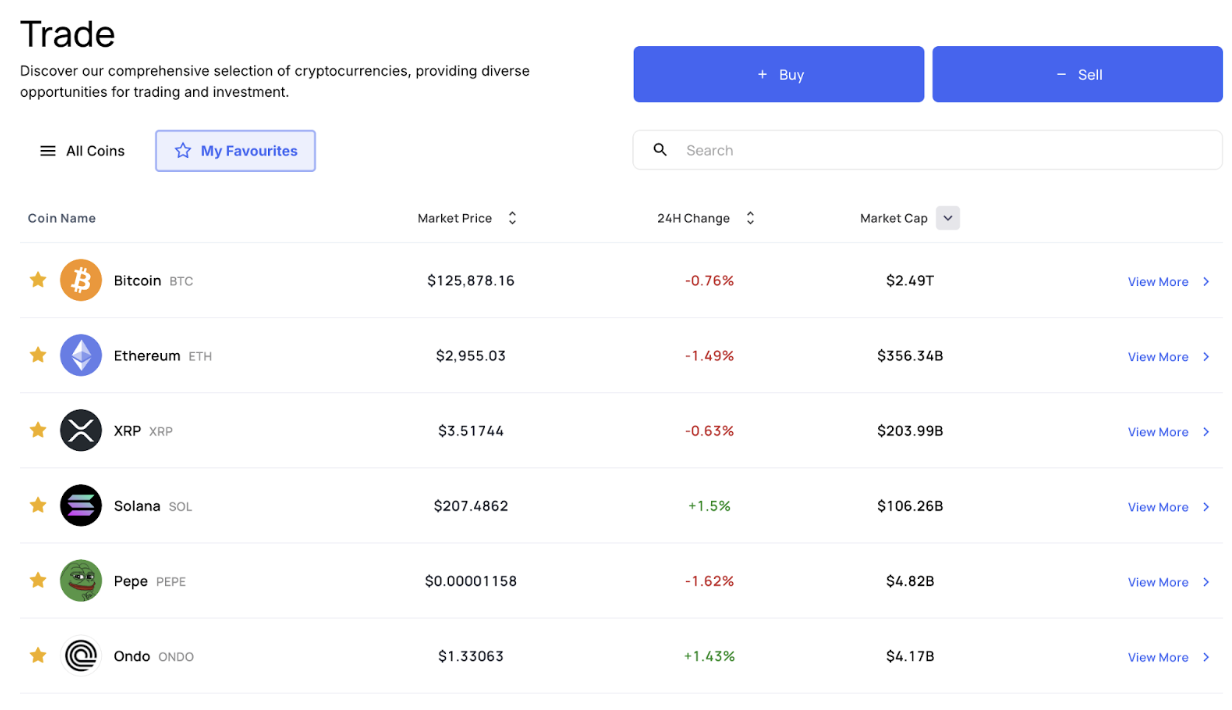Click Solana market cap $106.26B
Viewport: 1232px width, 710px height.
click(x=910, y=506)
